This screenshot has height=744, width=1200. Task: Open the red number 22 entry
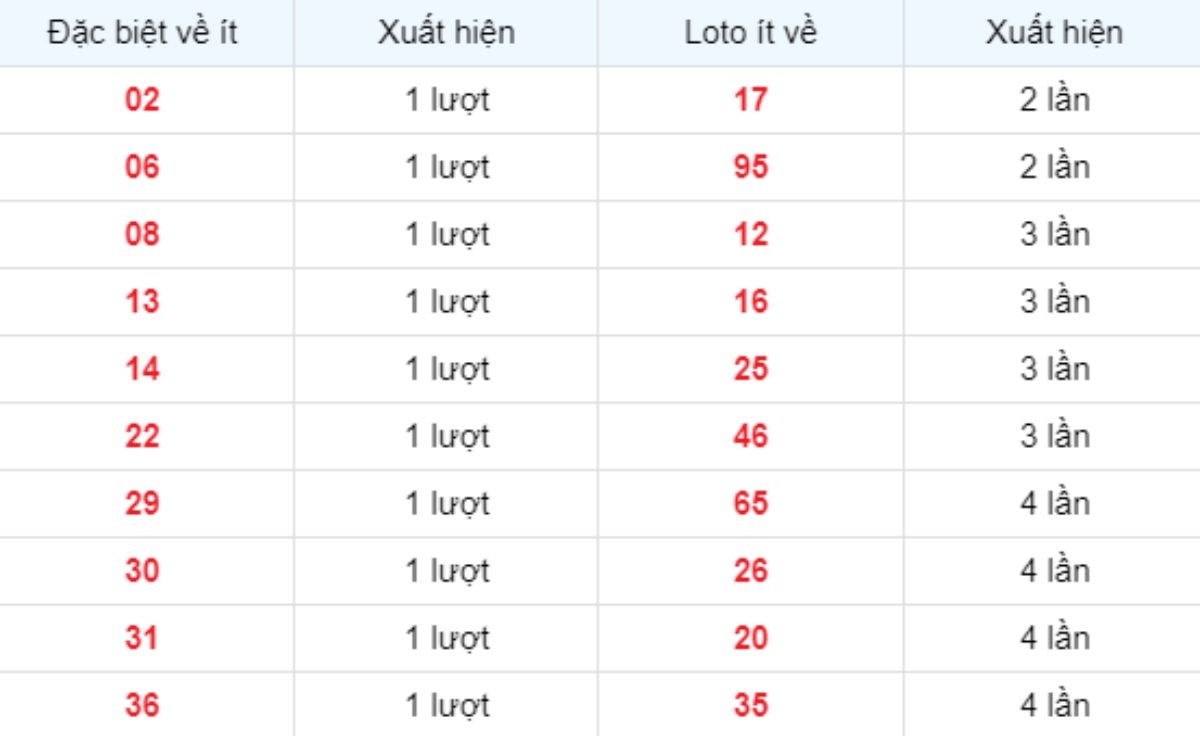point(142,436)
